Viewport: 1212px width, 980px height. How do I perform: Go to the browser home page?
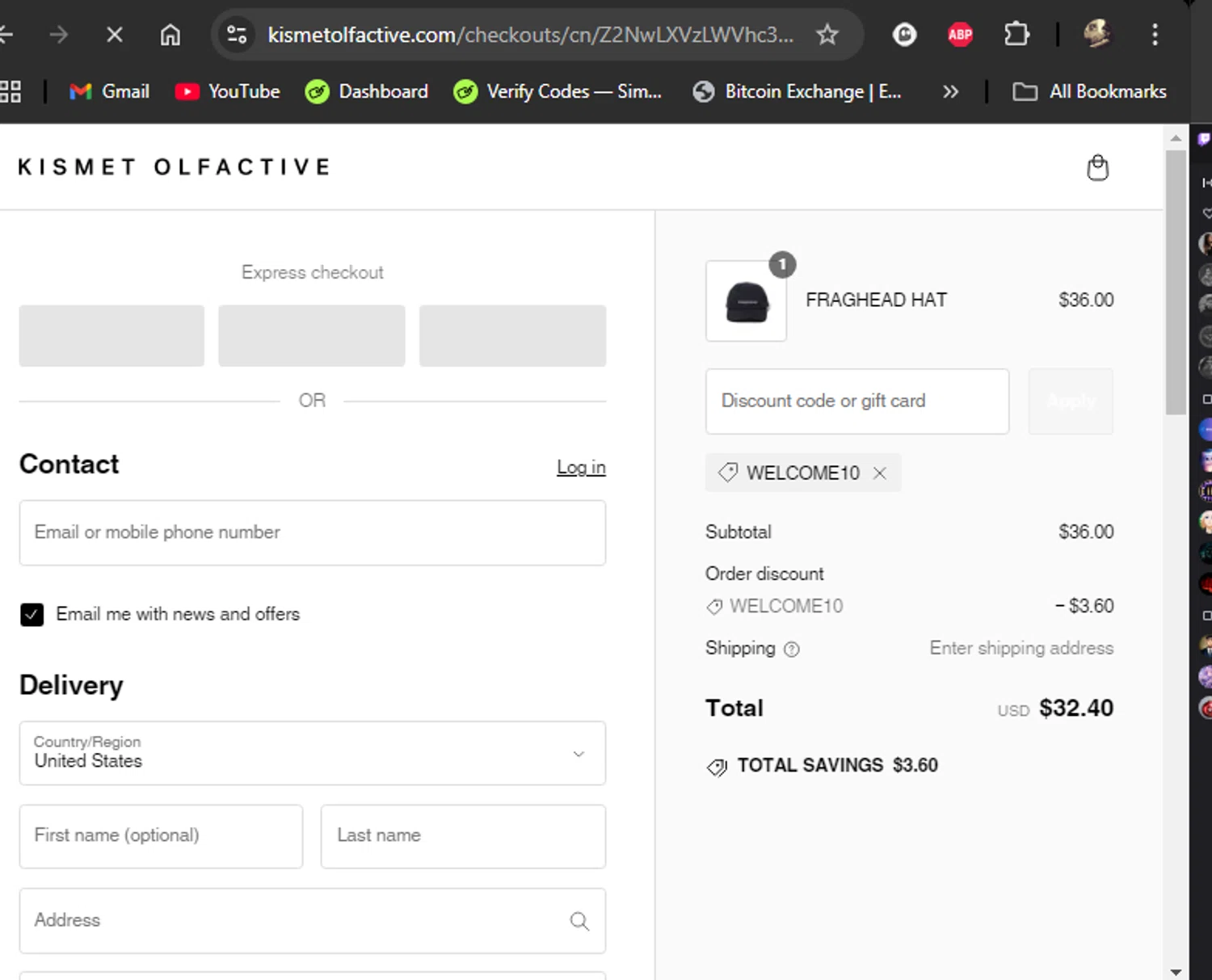170,35
